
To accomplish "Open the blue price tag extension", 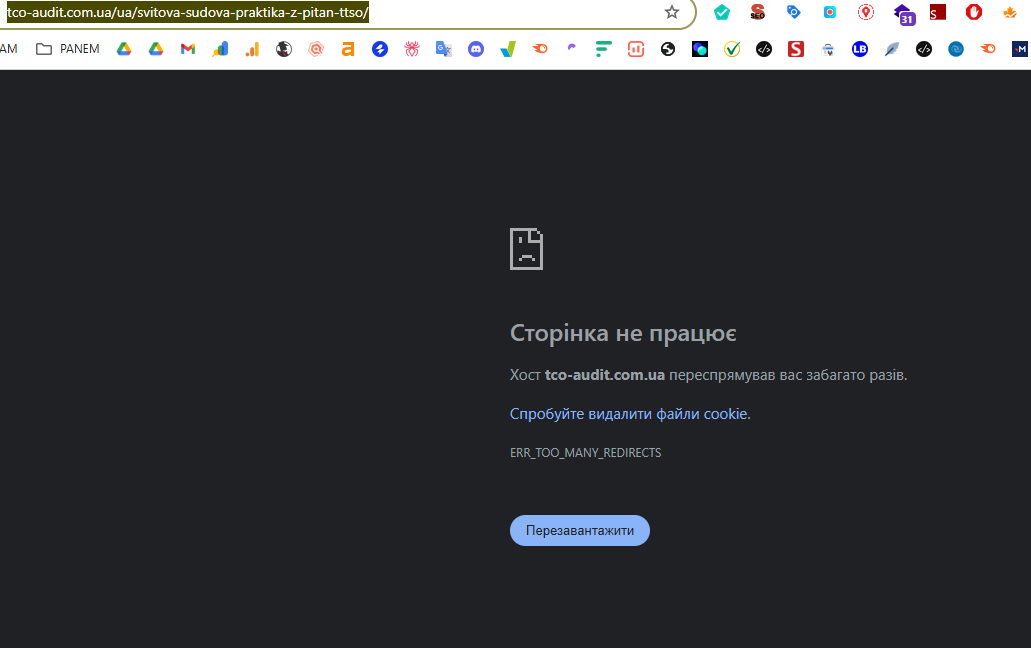I will point(794,12).
